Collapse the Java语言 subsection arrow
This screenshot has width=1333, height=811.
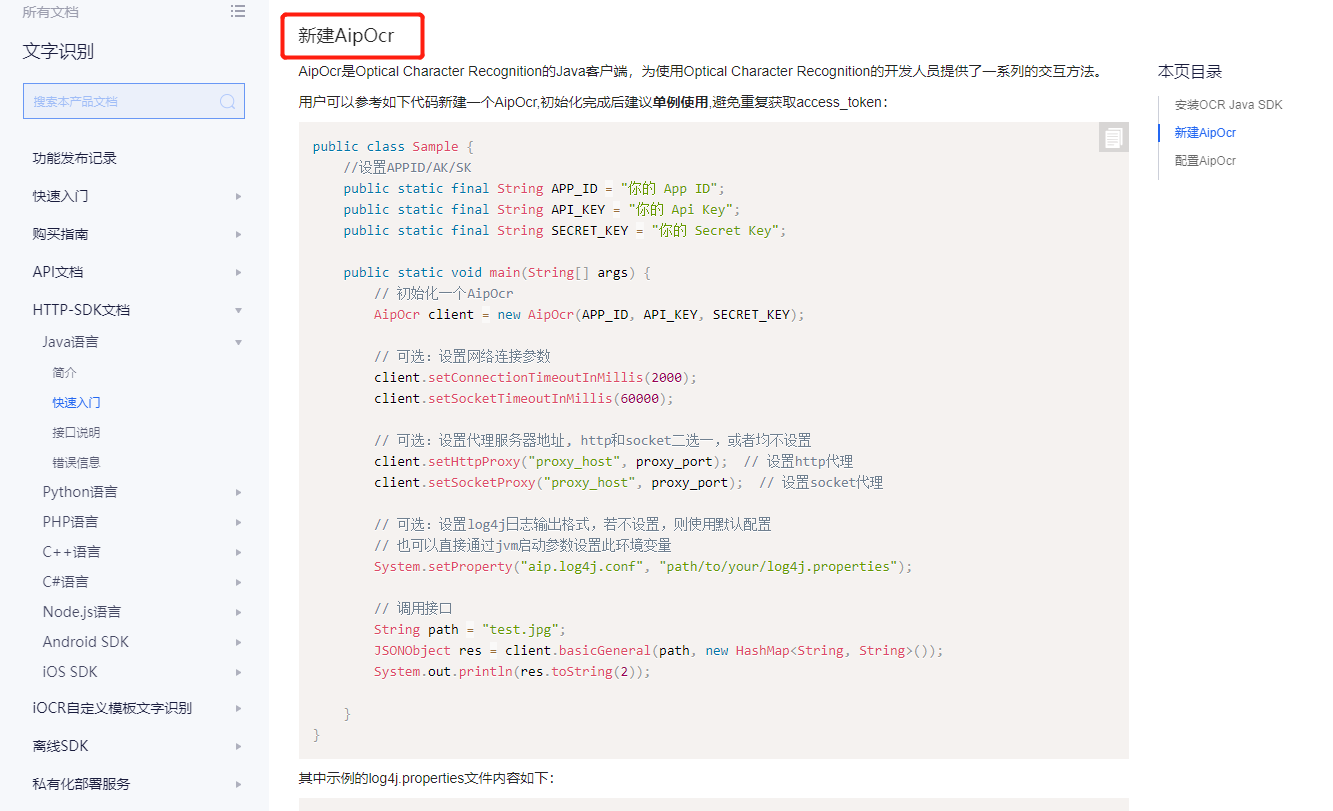pos(238,342)
